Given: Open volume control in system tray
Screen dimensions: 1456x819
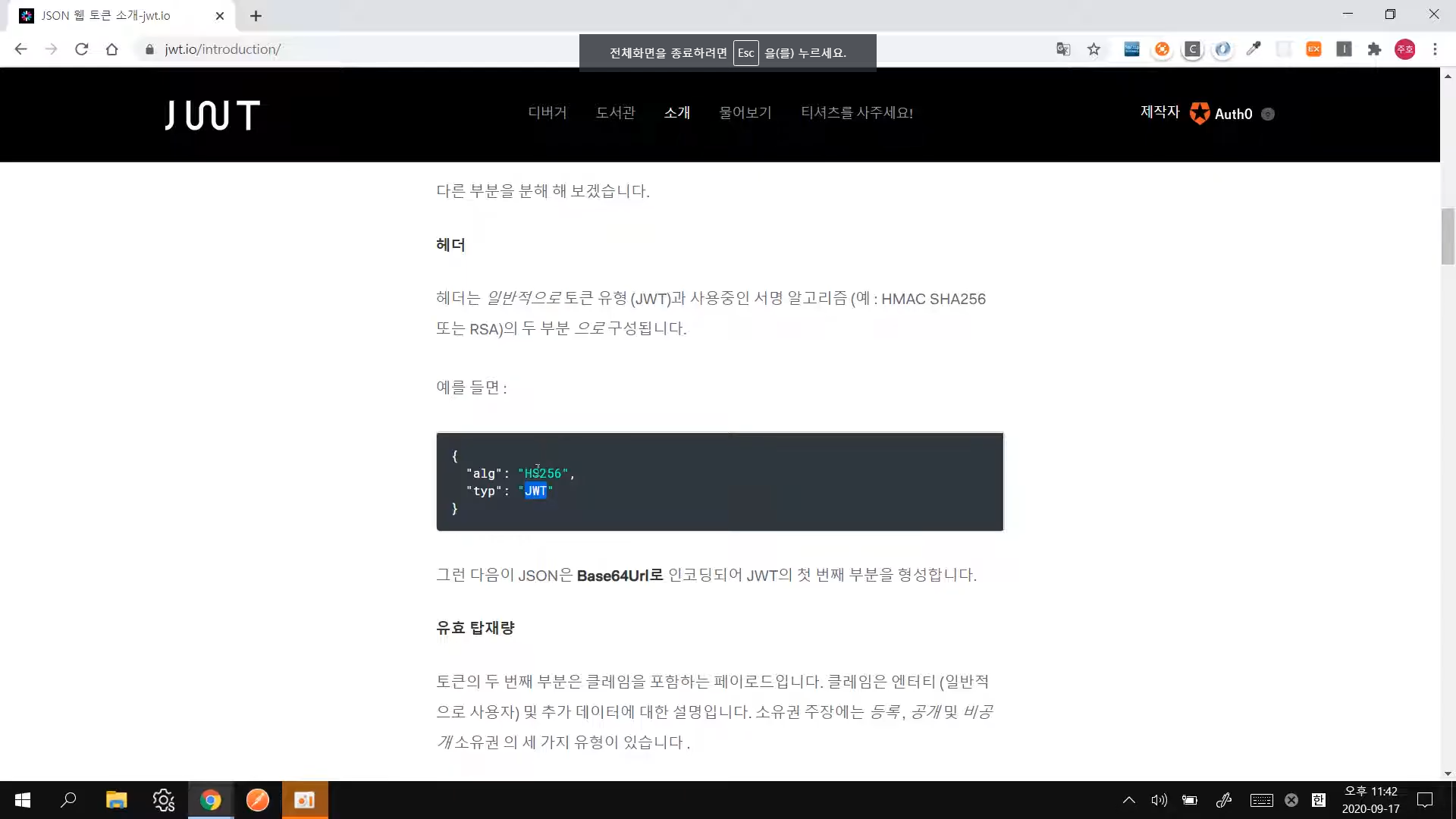Looking at the screenshot, I should (1159, 800).
